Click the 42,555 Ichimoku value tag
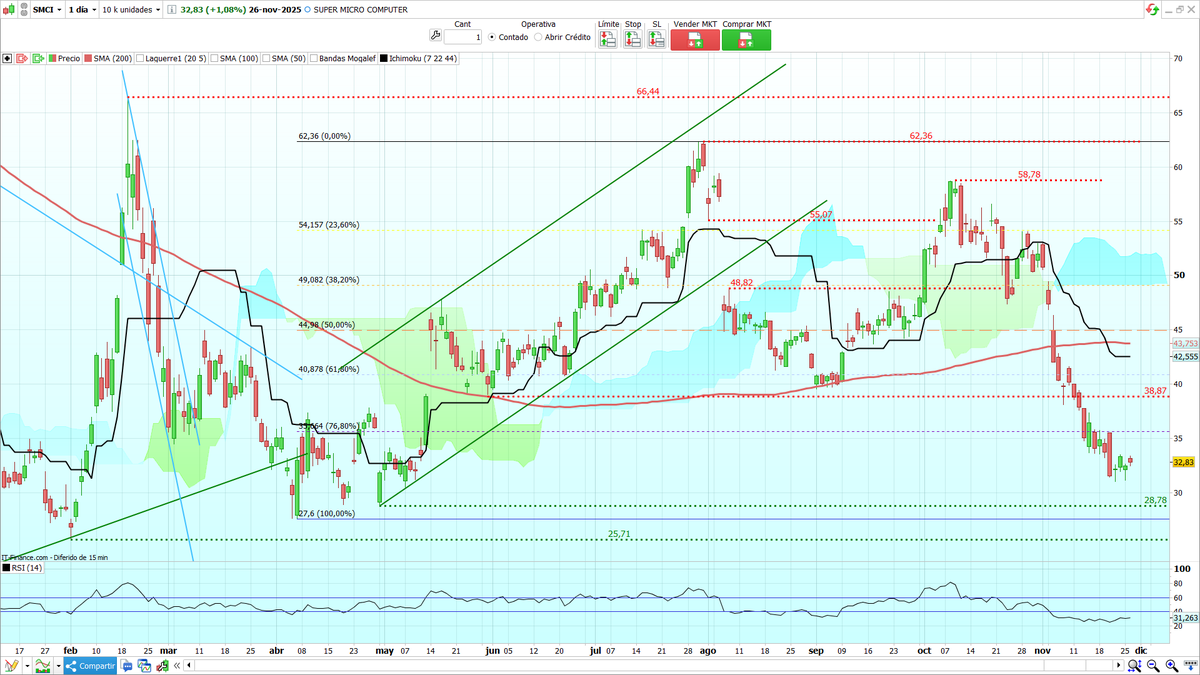The width and height of the screenshot is (1200, 675). click(x=1184, y=356)
